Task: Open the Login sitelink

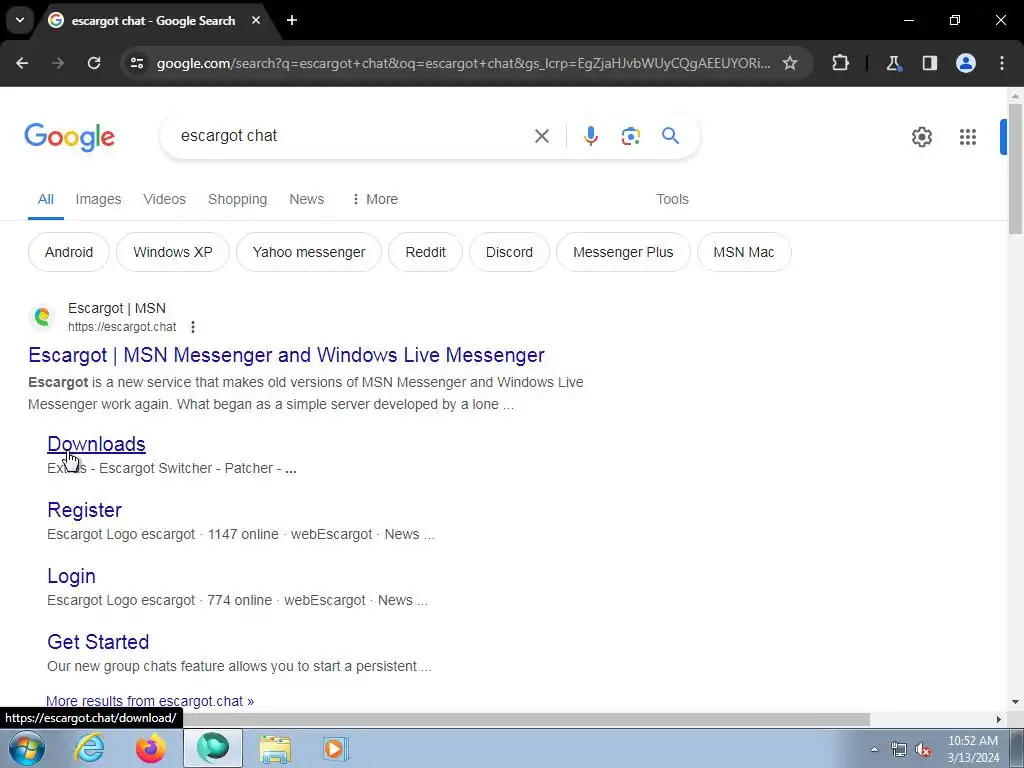Action: coord(71,576)
